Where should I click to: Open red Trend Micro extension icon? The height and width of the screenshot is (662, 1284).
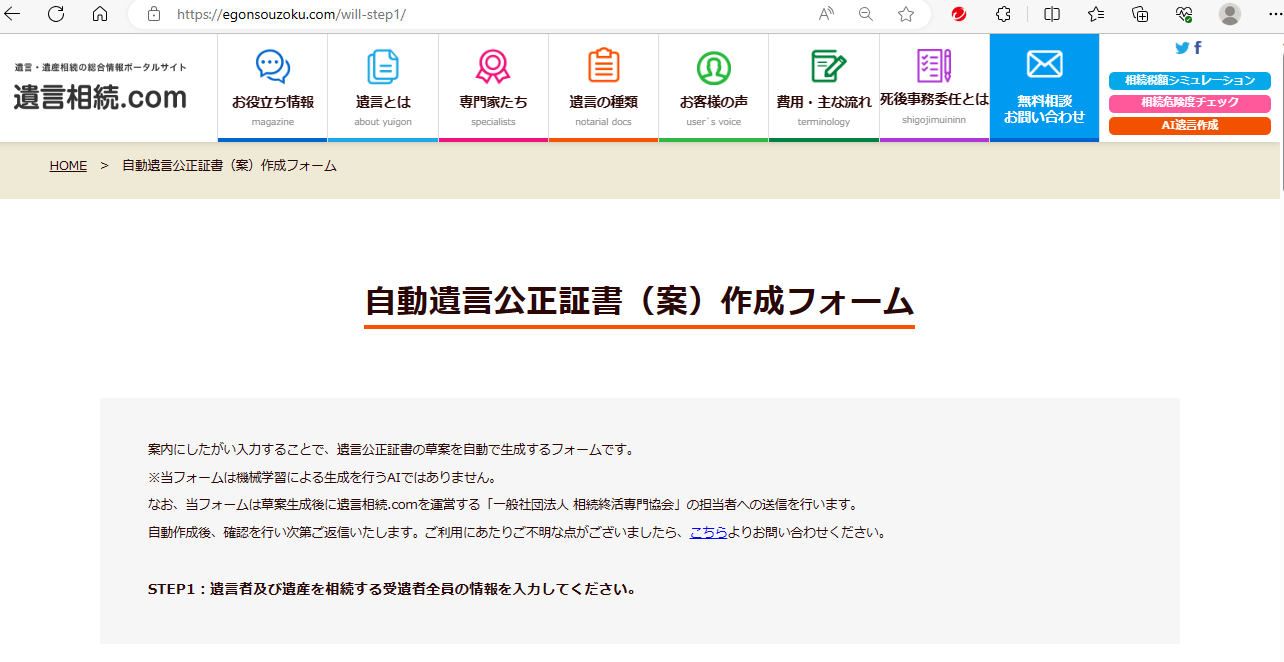coord(959,14)
